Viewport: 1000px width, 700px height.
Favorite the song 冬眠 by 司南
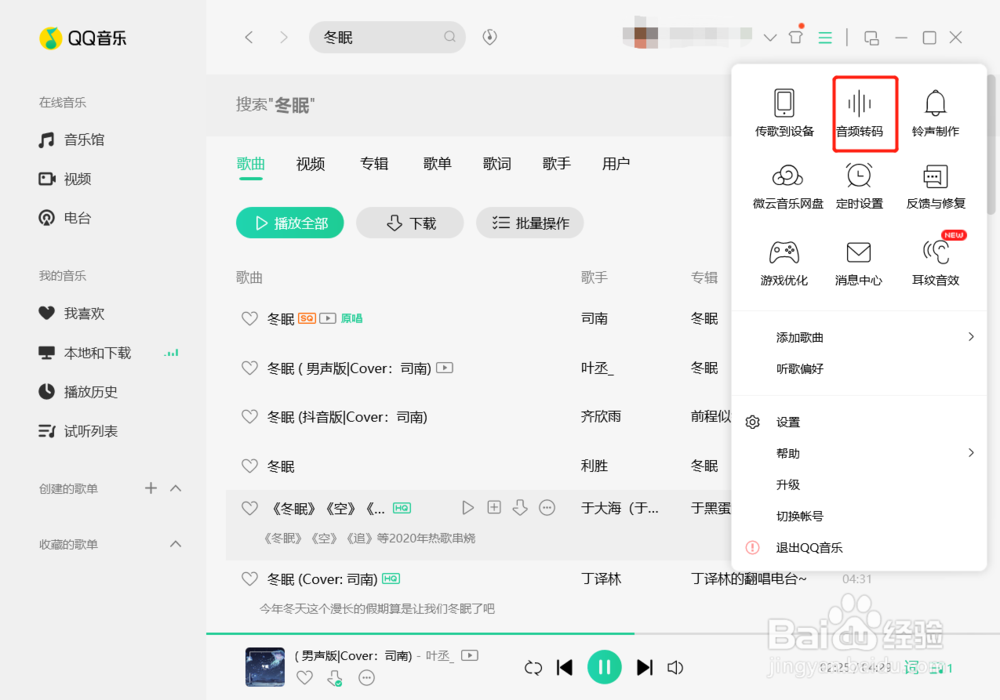pyautogui.click(x=250, y=318)
